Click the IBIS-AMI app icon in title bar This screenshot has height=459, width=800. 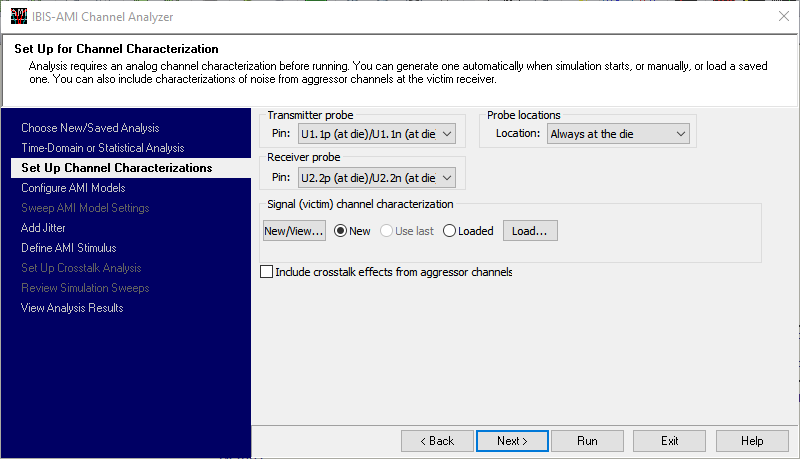click(17, 15)
